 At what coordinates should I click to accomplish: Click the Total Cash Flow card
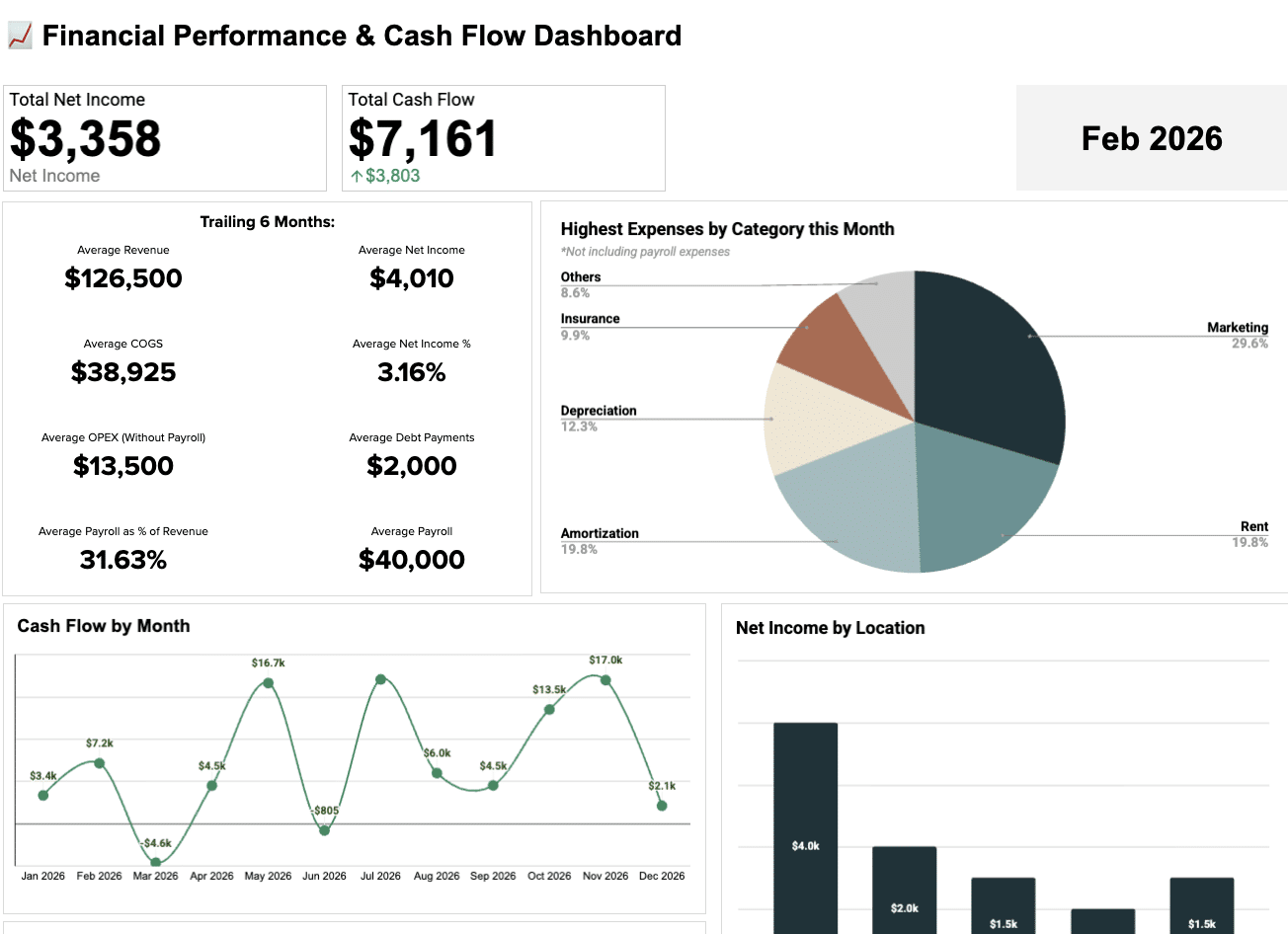click(504, 137)
